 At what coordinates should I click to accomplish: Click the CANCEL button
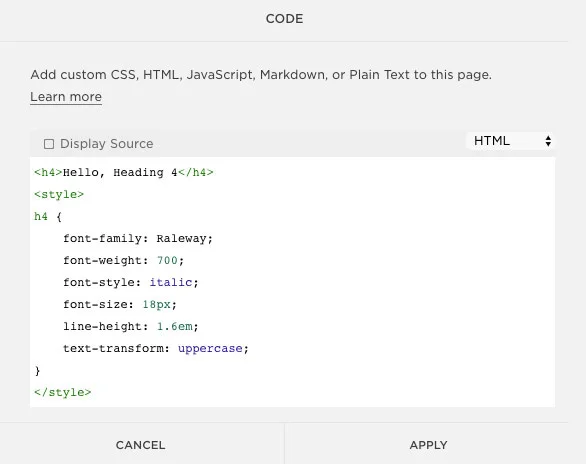click(141, 445)
